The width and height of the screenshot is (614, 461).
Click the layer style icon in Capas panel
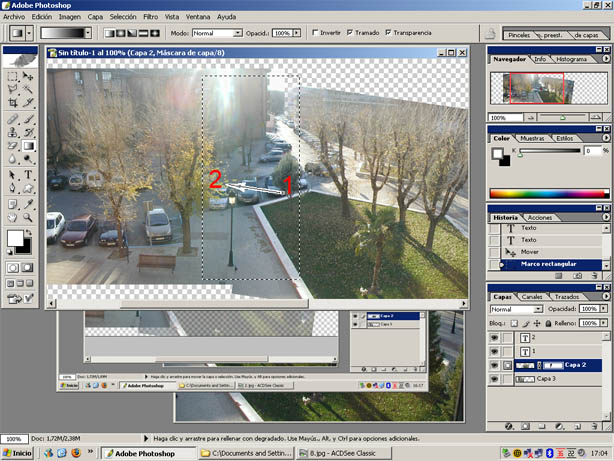click(509, 426)
